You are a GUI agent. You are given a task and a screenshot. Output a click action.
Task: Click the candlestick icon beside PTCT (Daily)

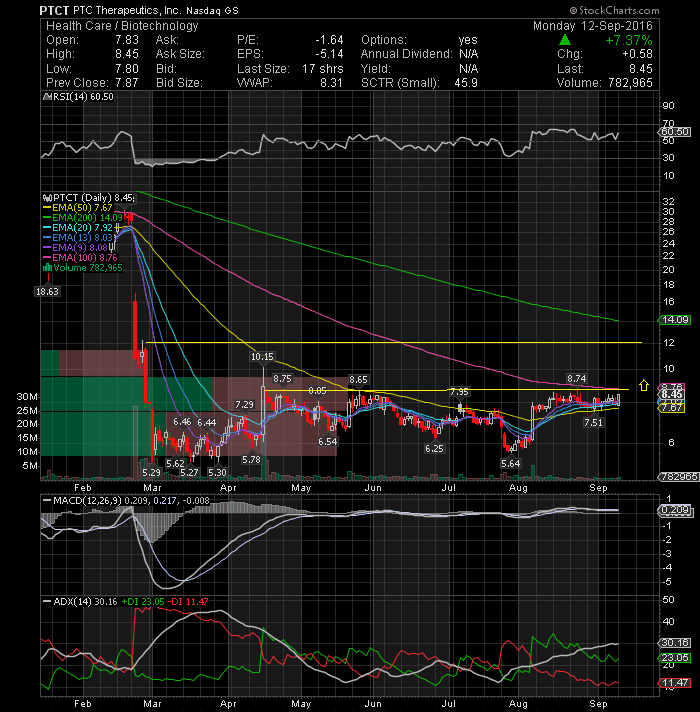coord(47,198)
